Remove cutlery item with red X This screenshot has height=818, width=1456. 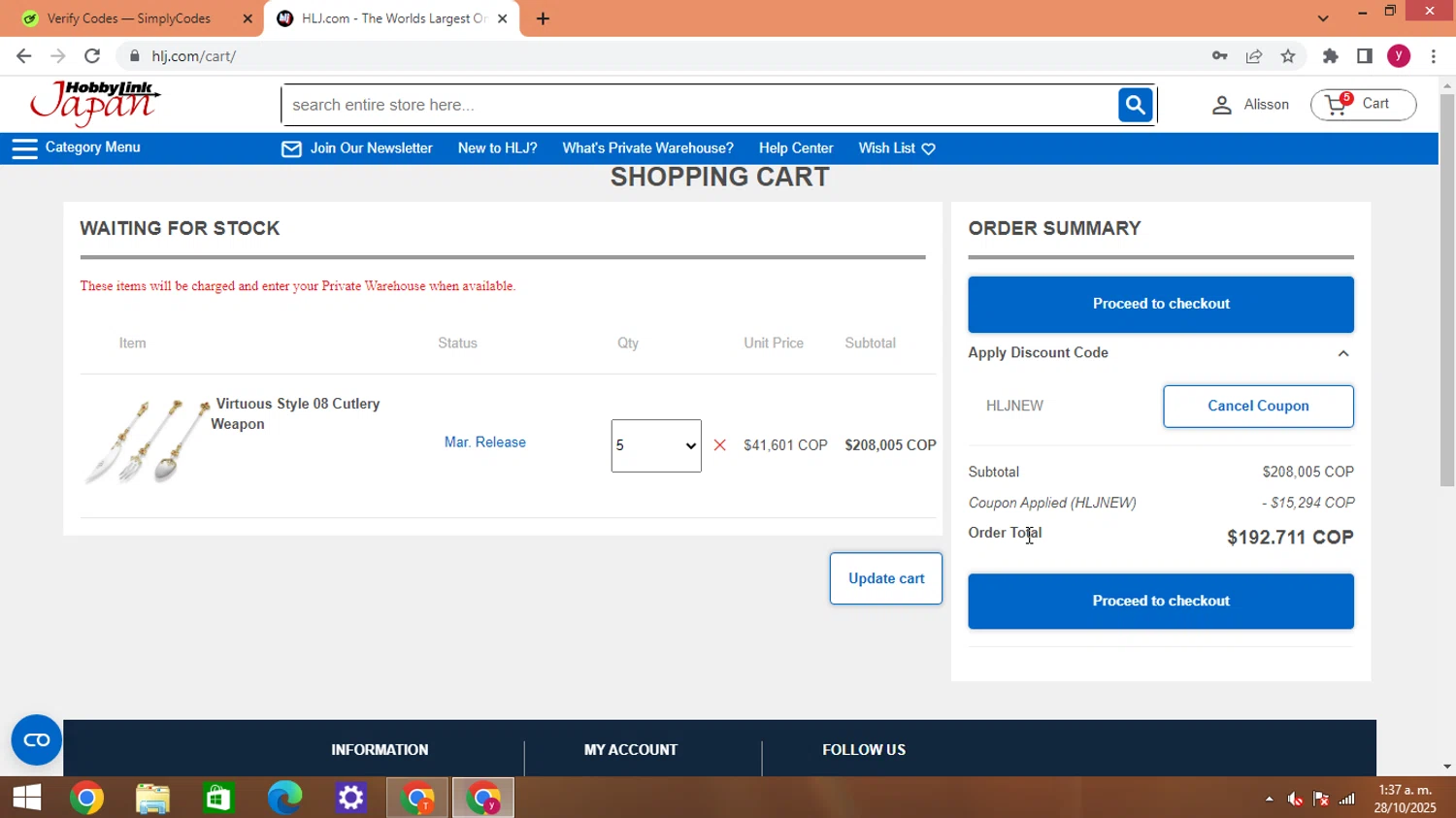719,445
